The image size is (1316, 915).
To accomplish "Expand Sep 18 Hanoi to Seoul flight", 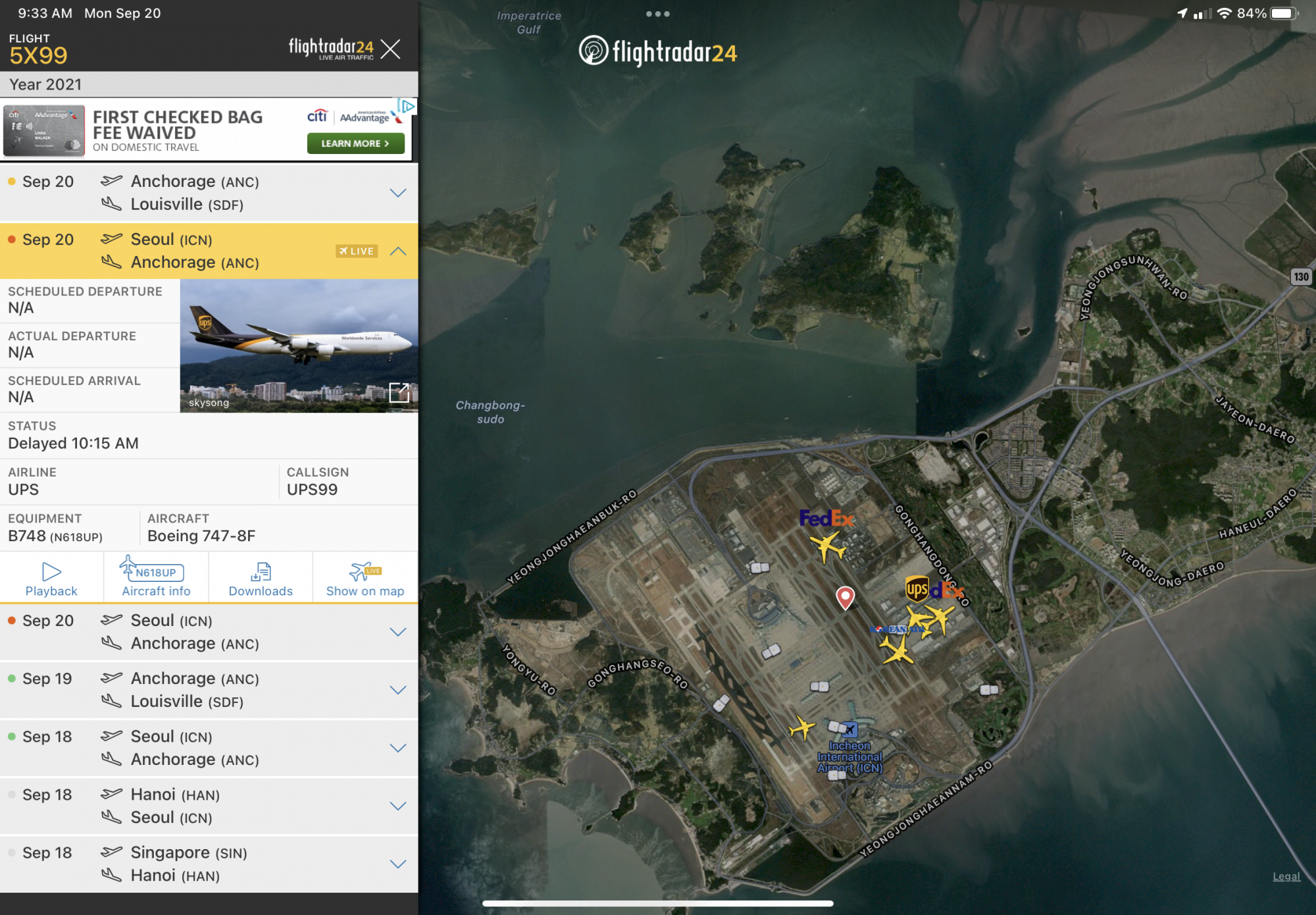I will 398,806.
